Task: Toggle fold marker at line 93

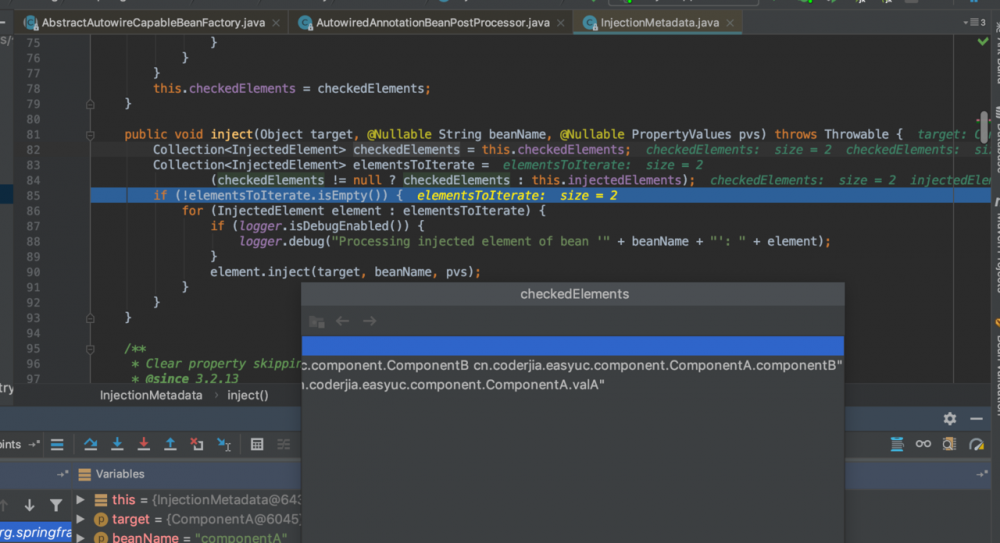Action: tap(90, 318)
